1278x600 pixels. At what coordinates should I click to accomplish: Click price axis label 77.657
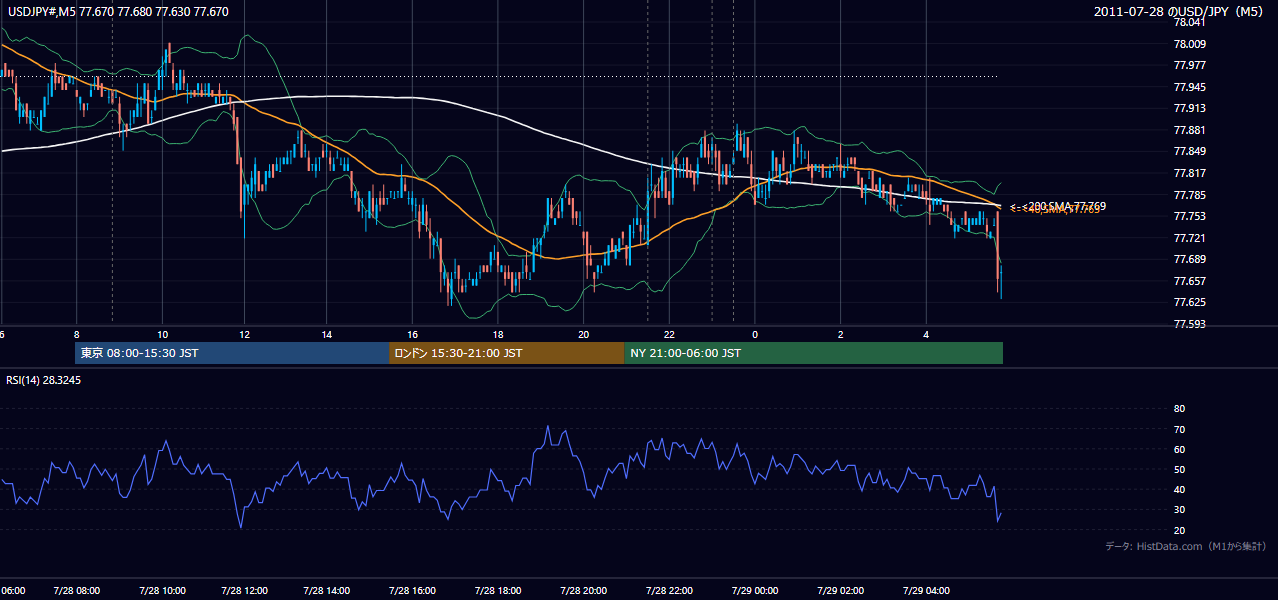pyautogui.click(x=1189, y=281)
